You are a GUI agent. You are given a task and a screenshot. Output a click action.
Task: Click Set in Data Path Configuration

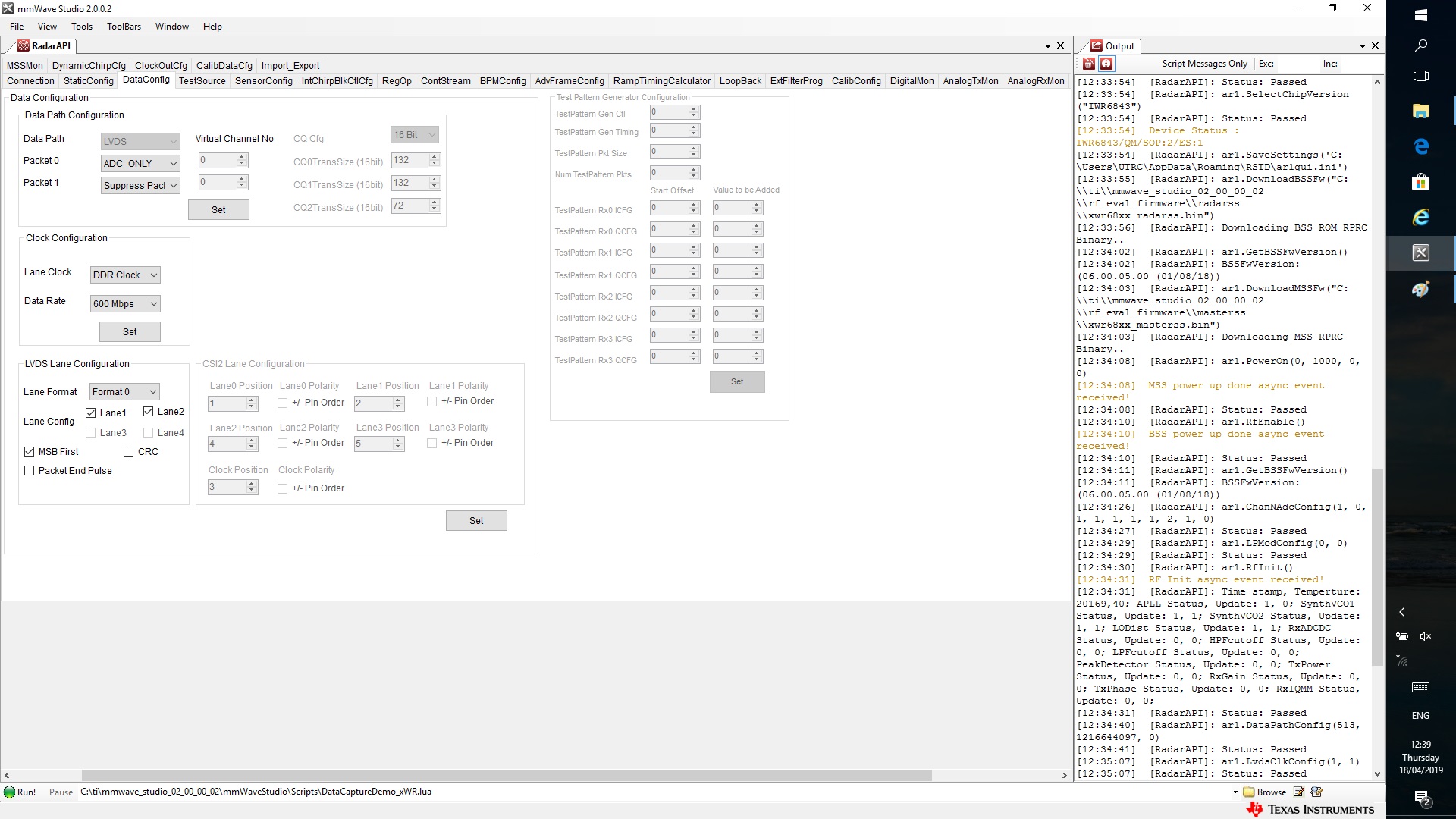[x=218, y=210]
